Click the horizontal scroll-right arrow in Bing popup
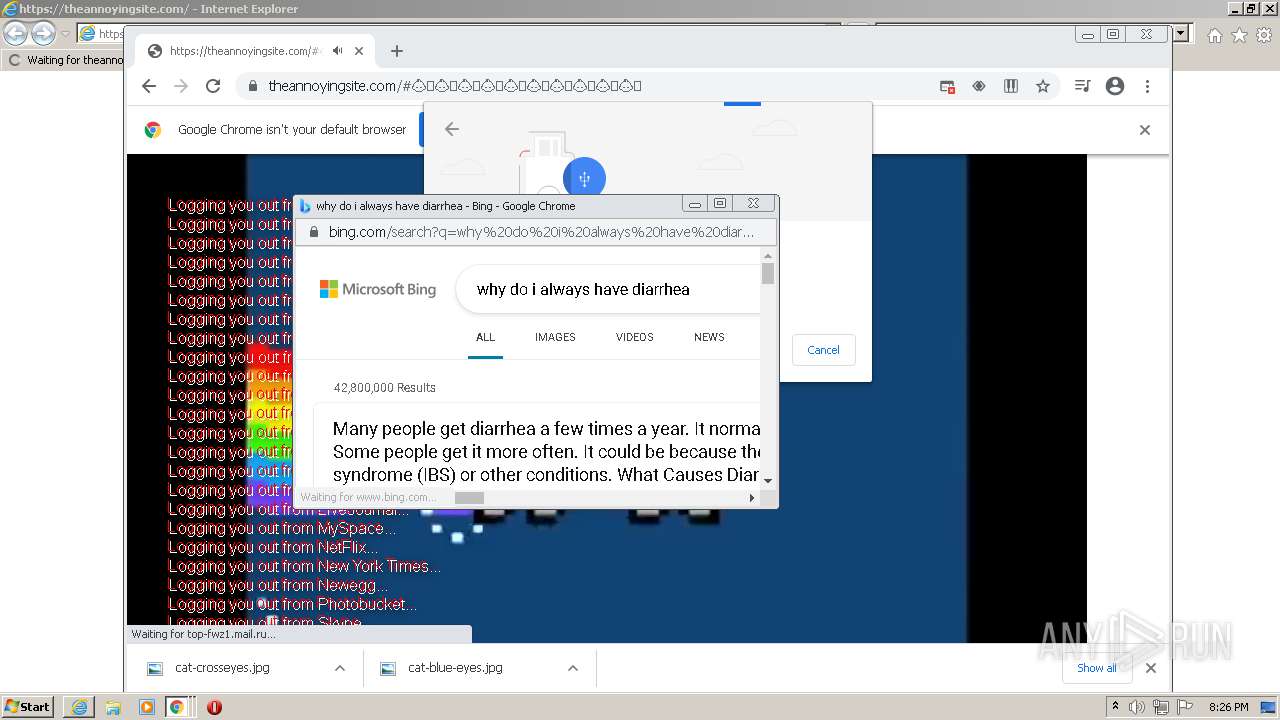The width and height of the screenshot is (1280, 720). point(752,497)
